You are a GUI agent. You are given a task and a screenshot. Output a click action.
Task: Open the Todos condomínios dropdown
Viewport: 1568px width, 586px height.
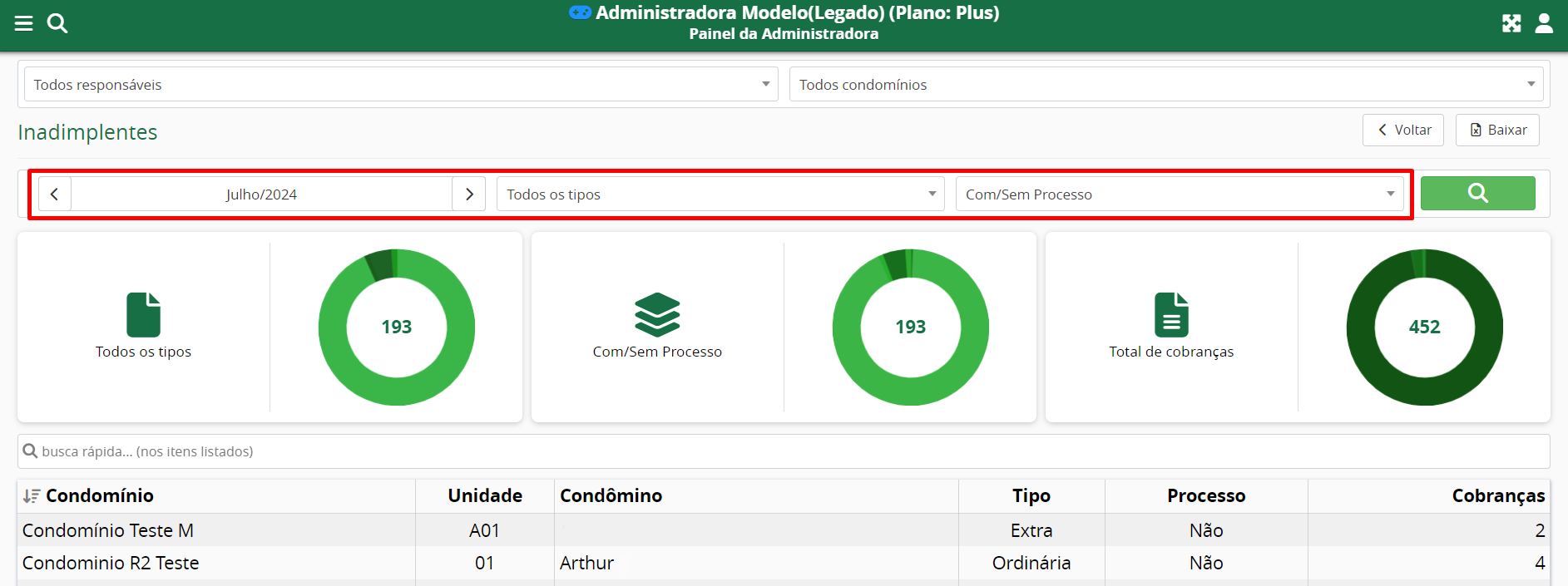1165,85
